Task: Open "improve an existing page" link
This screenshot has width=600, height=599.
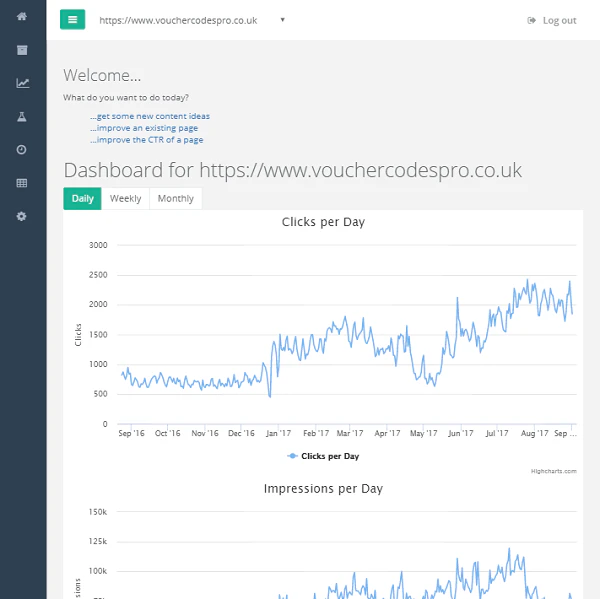Action: coord(144,128)
